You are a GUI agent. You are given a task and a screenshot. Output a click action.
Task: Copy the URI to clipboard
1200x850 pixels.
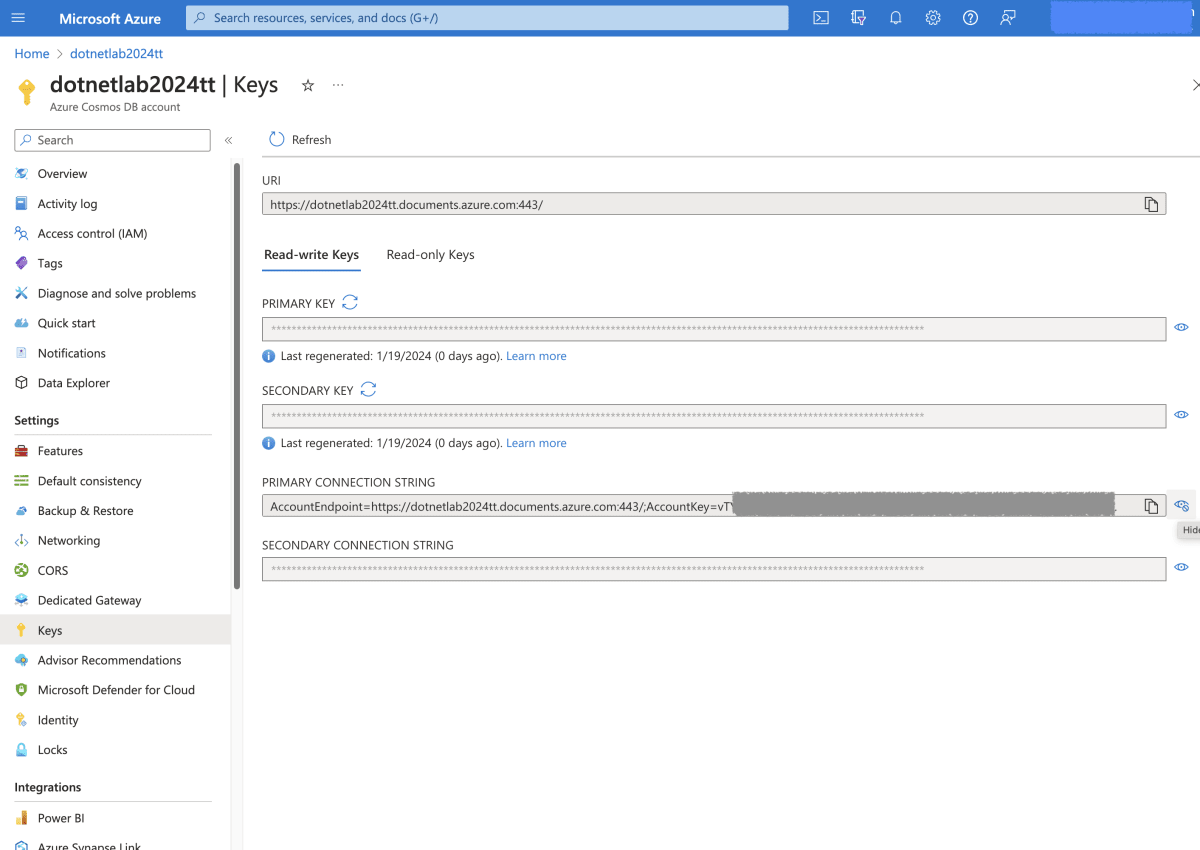pyautogui.click(x=1151, y=204)
